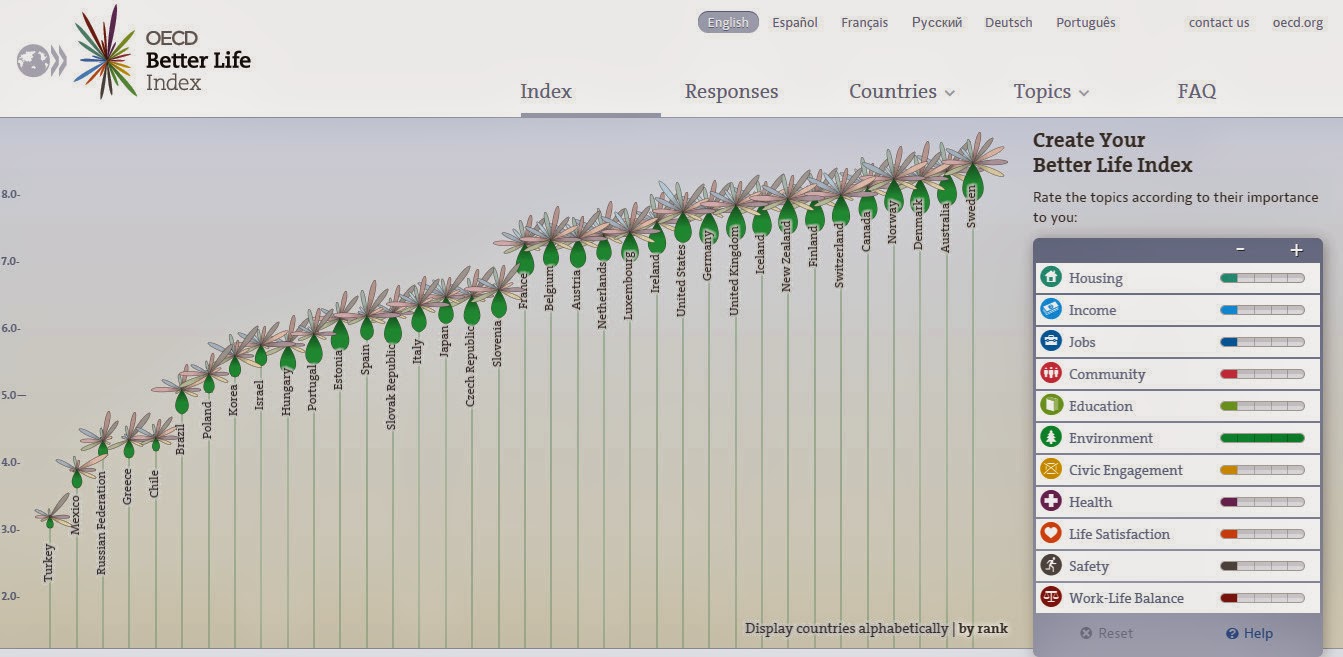Image resolution: width=1343 pixels, height=657 pixels.
Task: Adjust the Health importance slider
Action: (x=1262, y=502)
